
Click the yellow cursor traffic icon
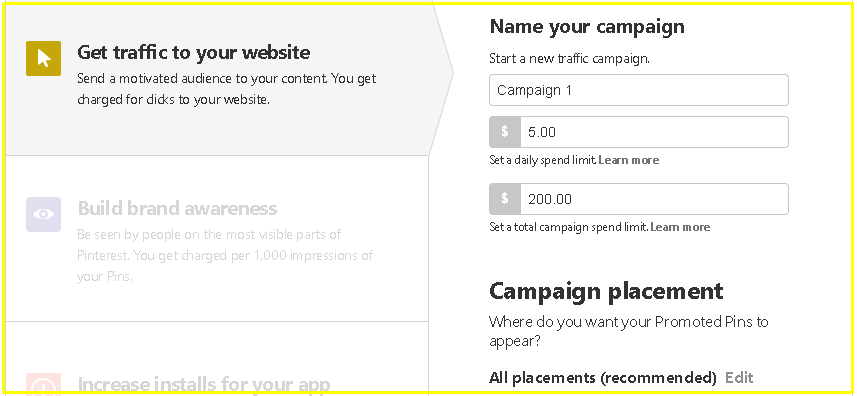click(x=44, y=58)
